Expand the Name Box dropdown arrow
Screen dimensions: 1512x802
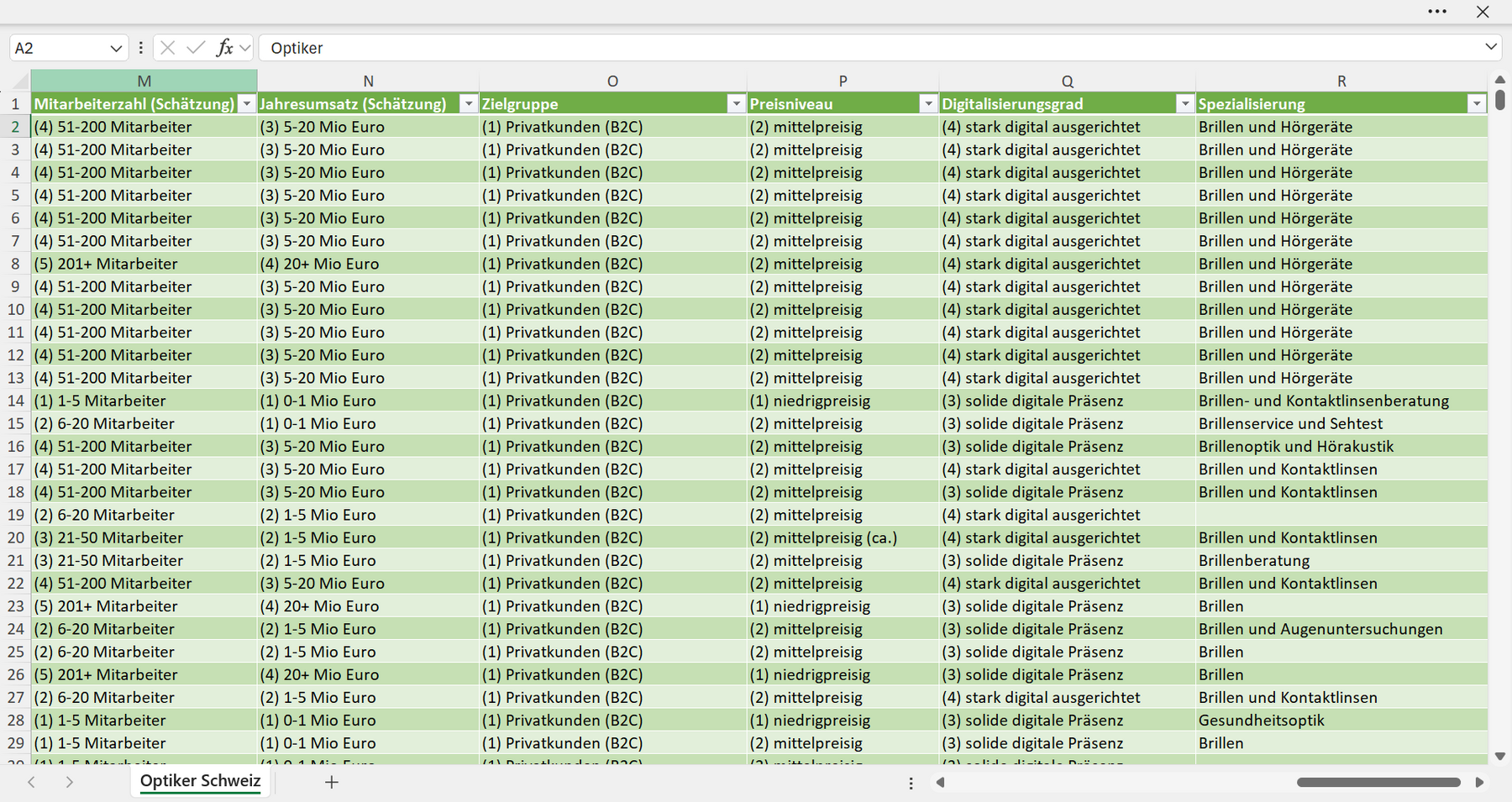(x=116, y=49)
